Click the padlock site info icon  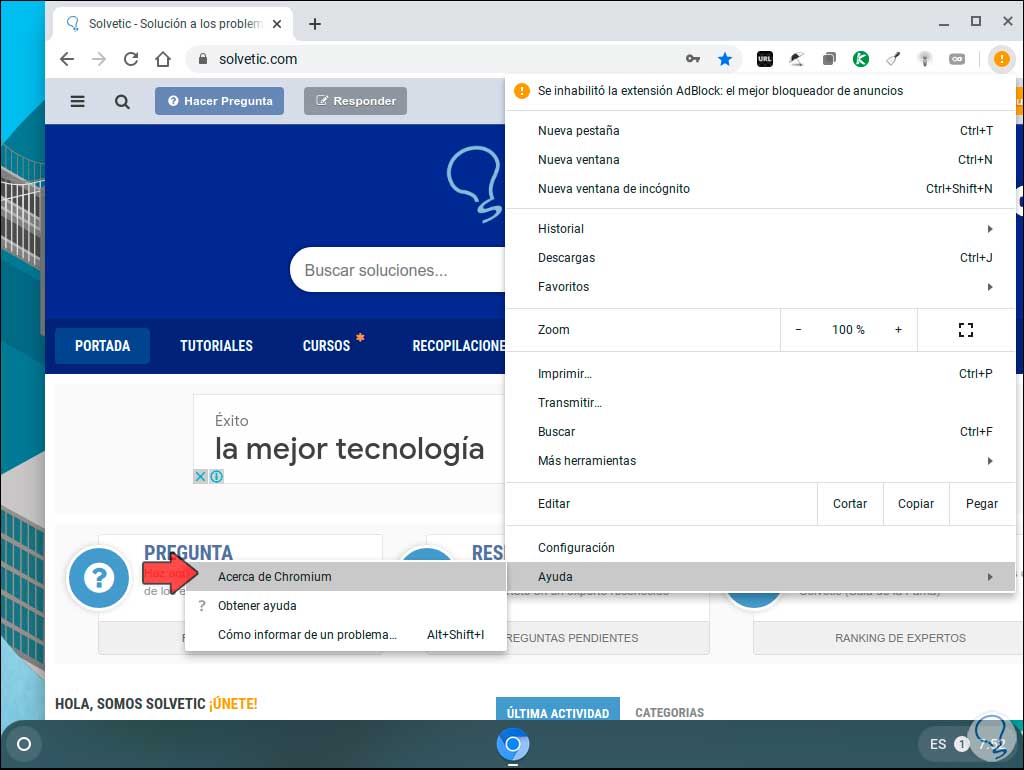point(203,59)
